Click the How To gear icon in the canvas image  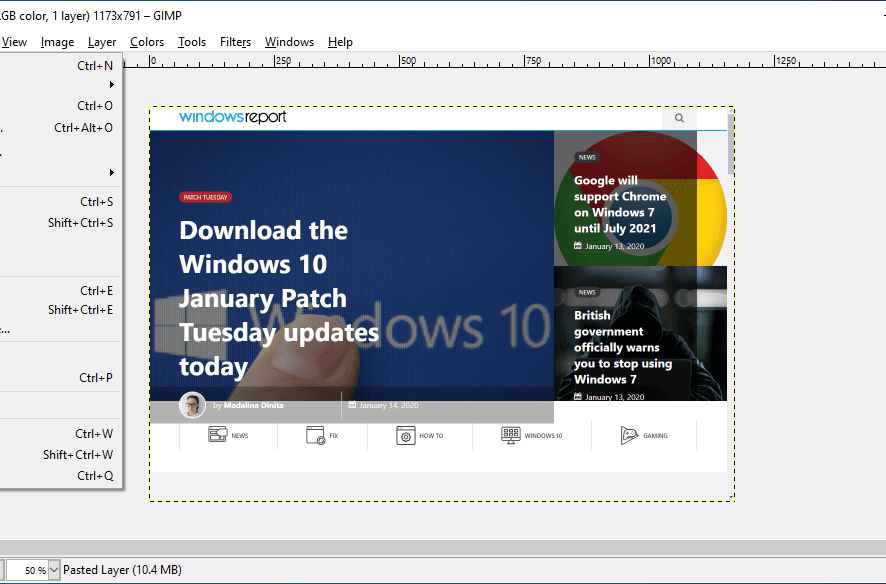(x=406, y=435)
